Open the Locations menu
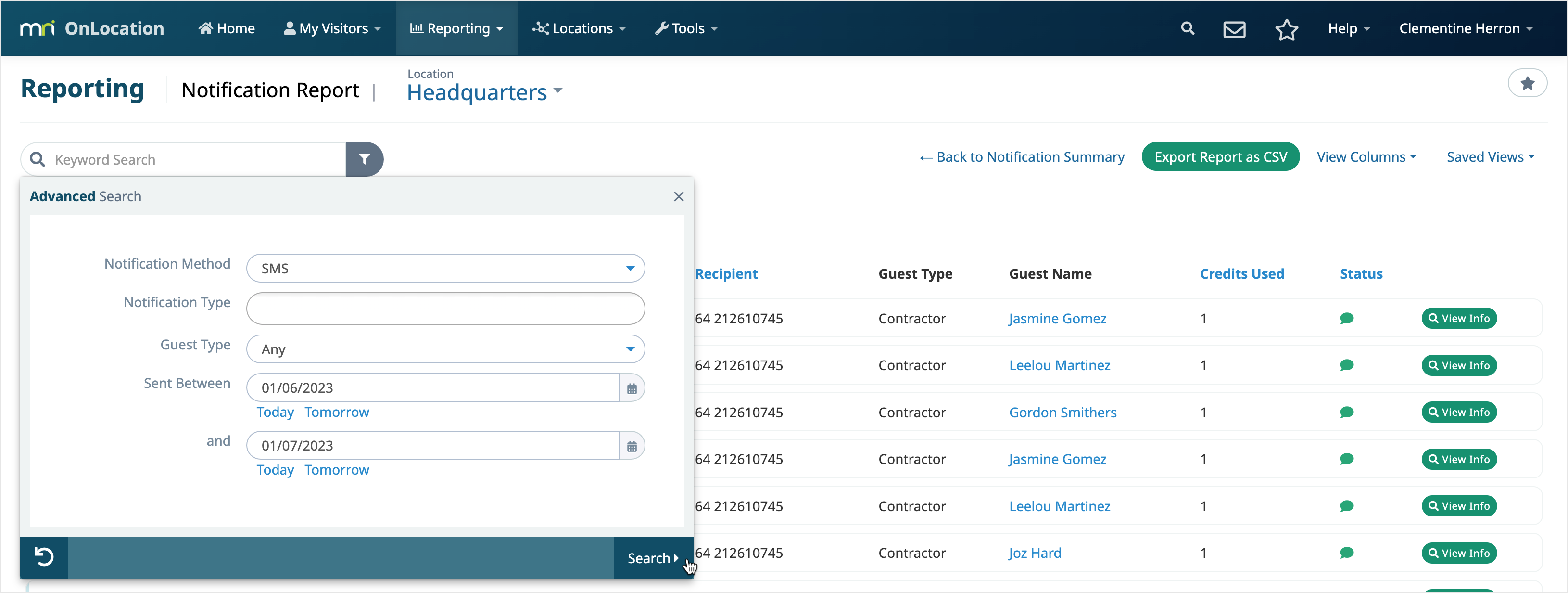 click(x=579, y=28)
